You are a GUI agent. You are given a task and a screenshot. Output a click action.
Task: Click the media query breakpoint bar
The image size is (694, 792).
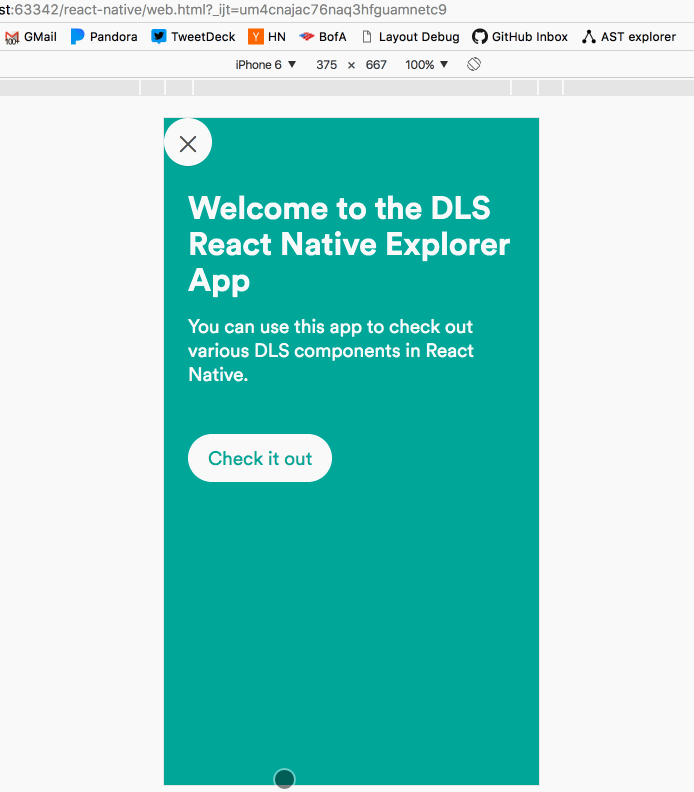pos(350,88)
